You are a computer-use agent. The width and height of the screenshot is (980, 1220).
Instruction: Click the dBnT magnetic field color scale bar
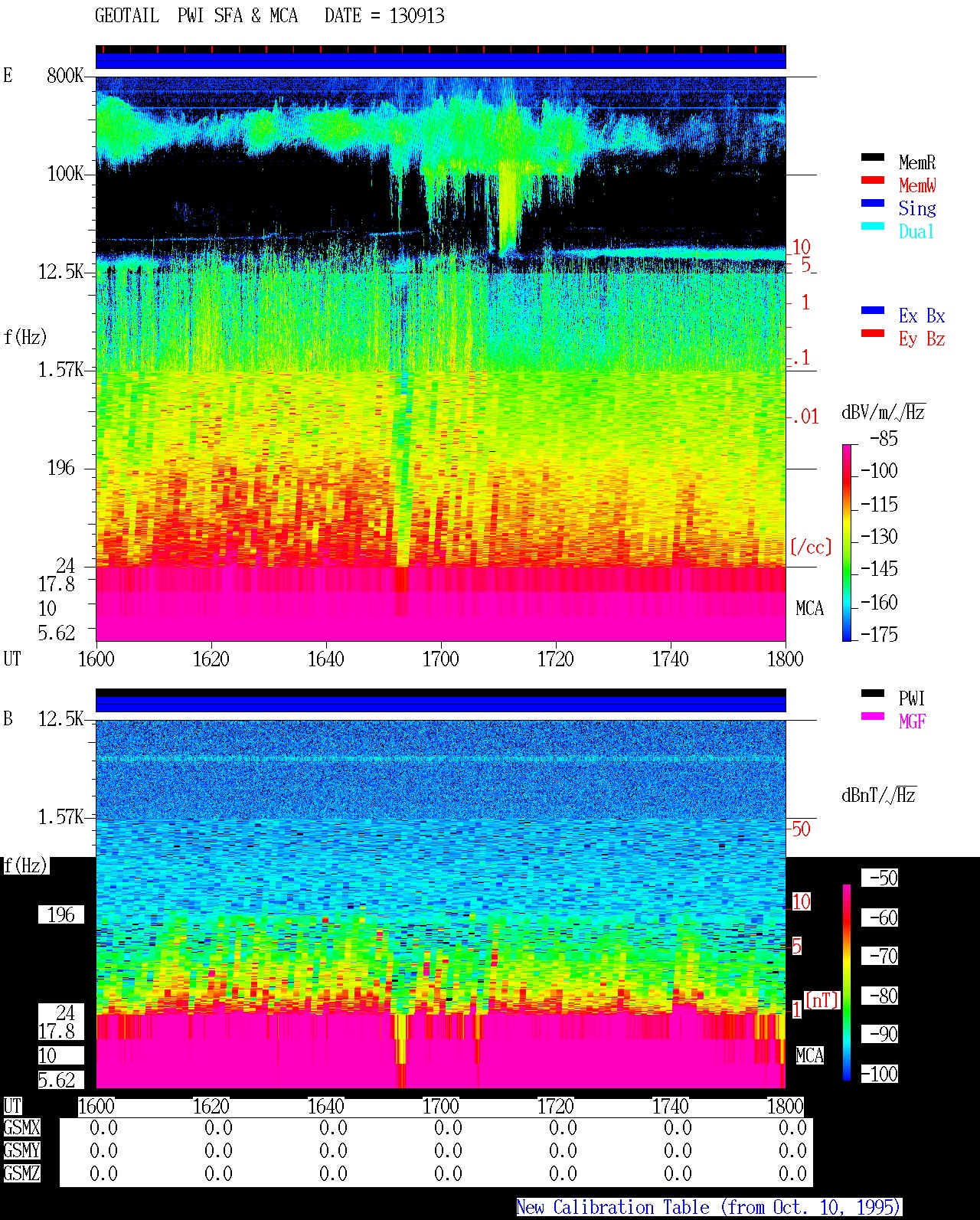847,982
